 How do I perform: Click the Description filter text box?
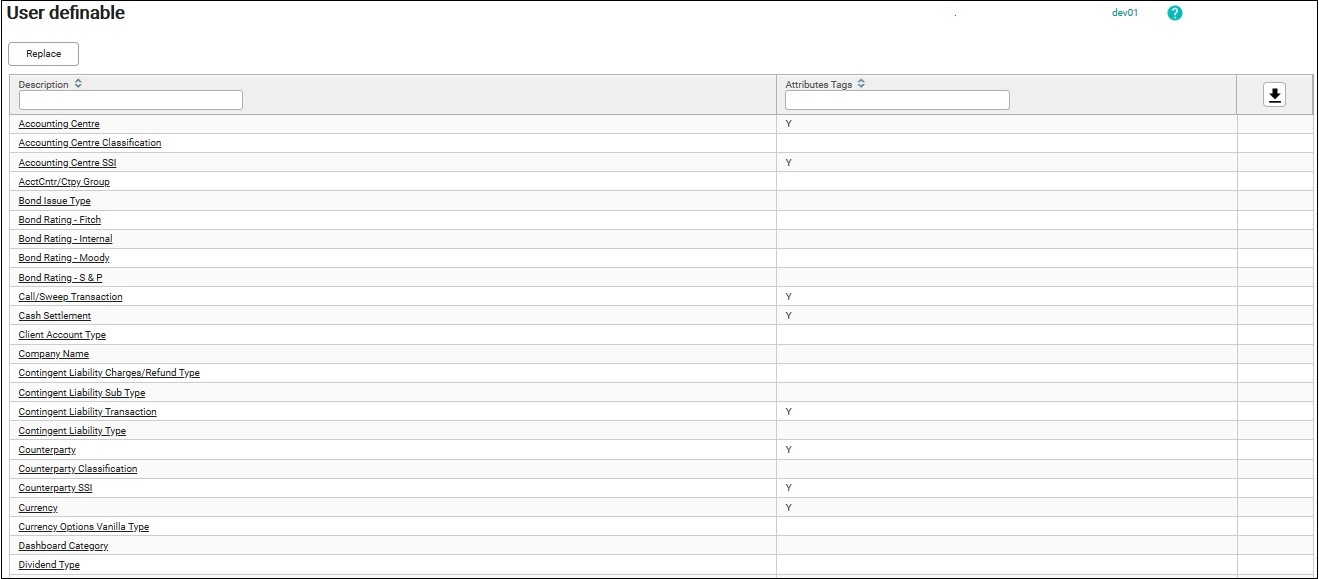tap(131, 100)
